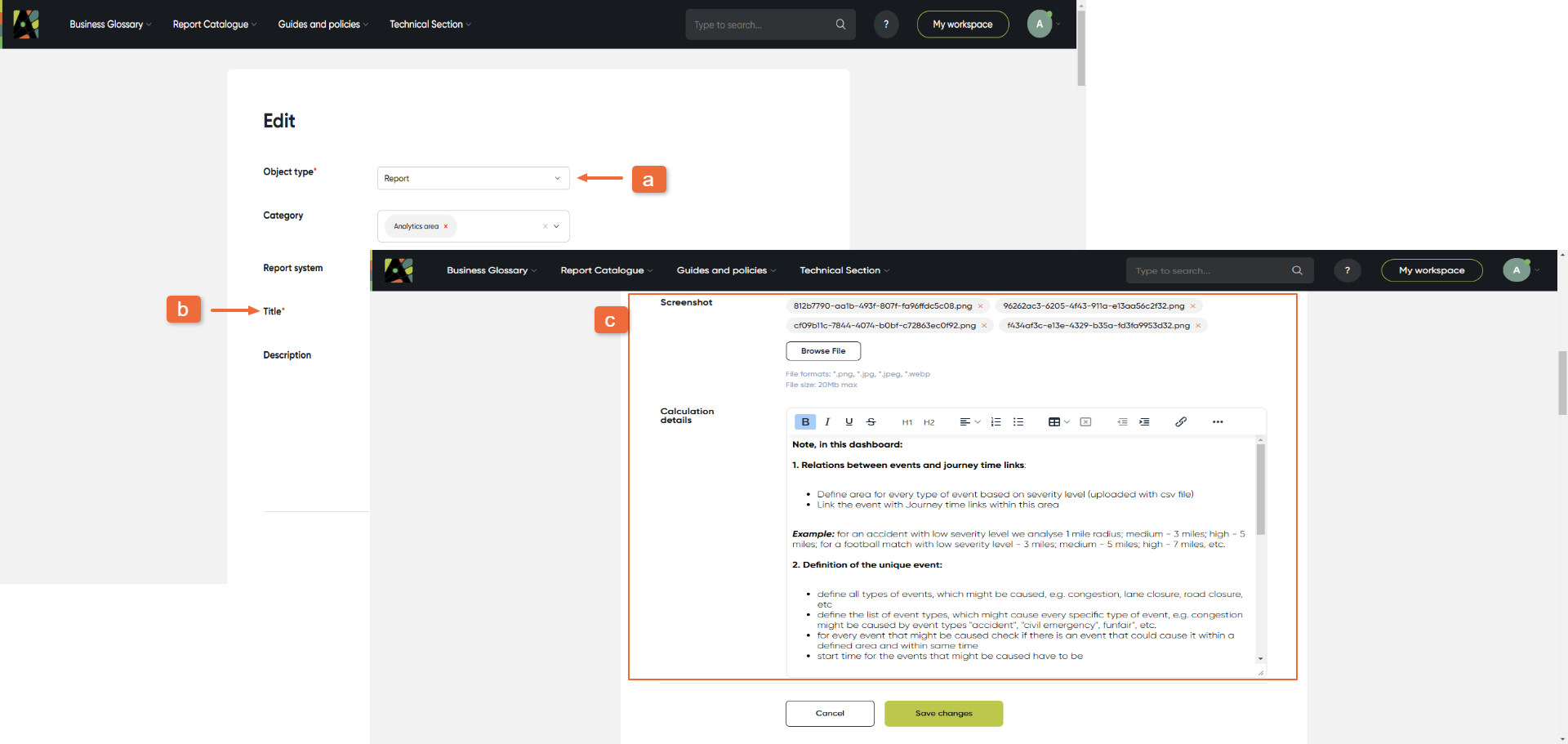Screen dimensions: 1568x744
Task: Remove the Analytics area category tag
Action: click(446, 226)
